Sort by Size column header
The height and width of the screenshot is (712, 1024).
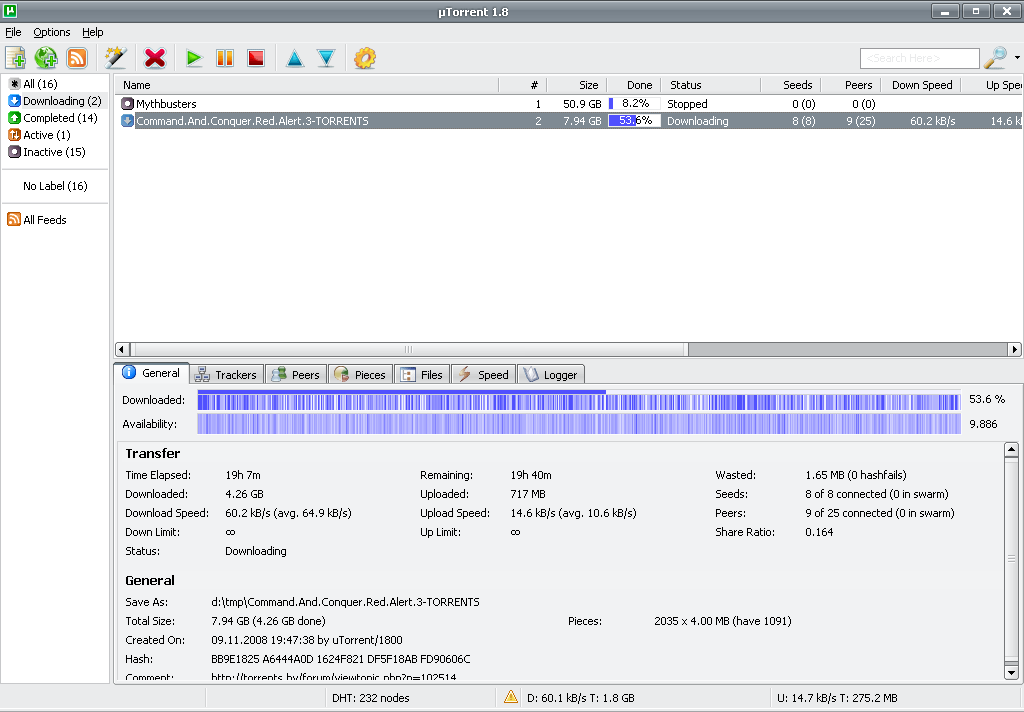tap(577, 85)
